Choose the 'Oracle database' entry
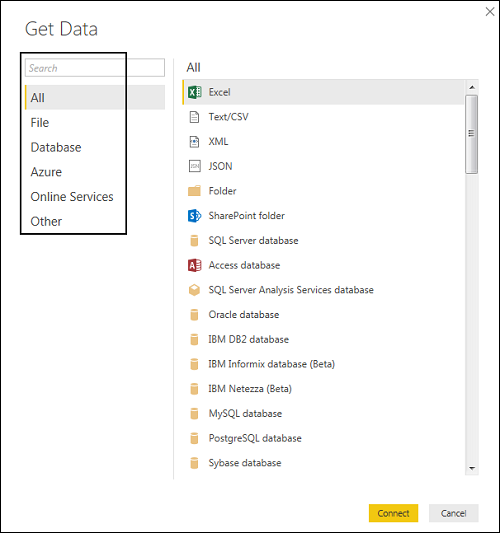The height and width of the screenshot is (533, 500). click(244, 315)
